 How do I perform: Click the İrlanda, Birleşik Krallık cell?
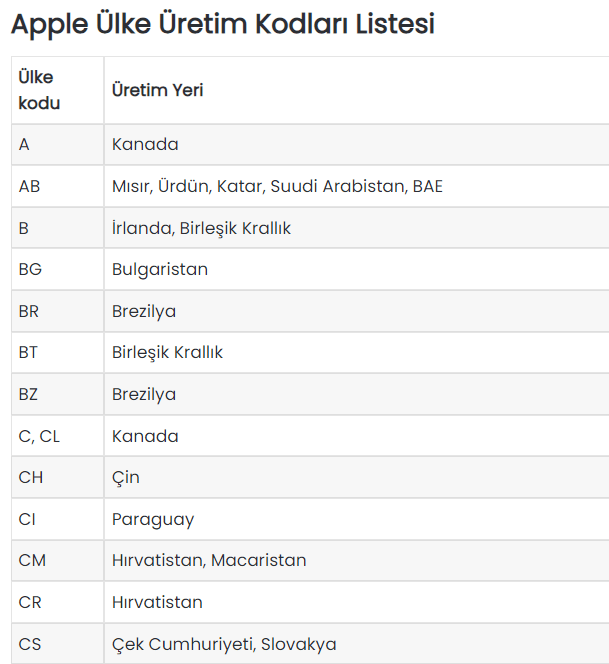pyautogui.click(x=357, y=228)
